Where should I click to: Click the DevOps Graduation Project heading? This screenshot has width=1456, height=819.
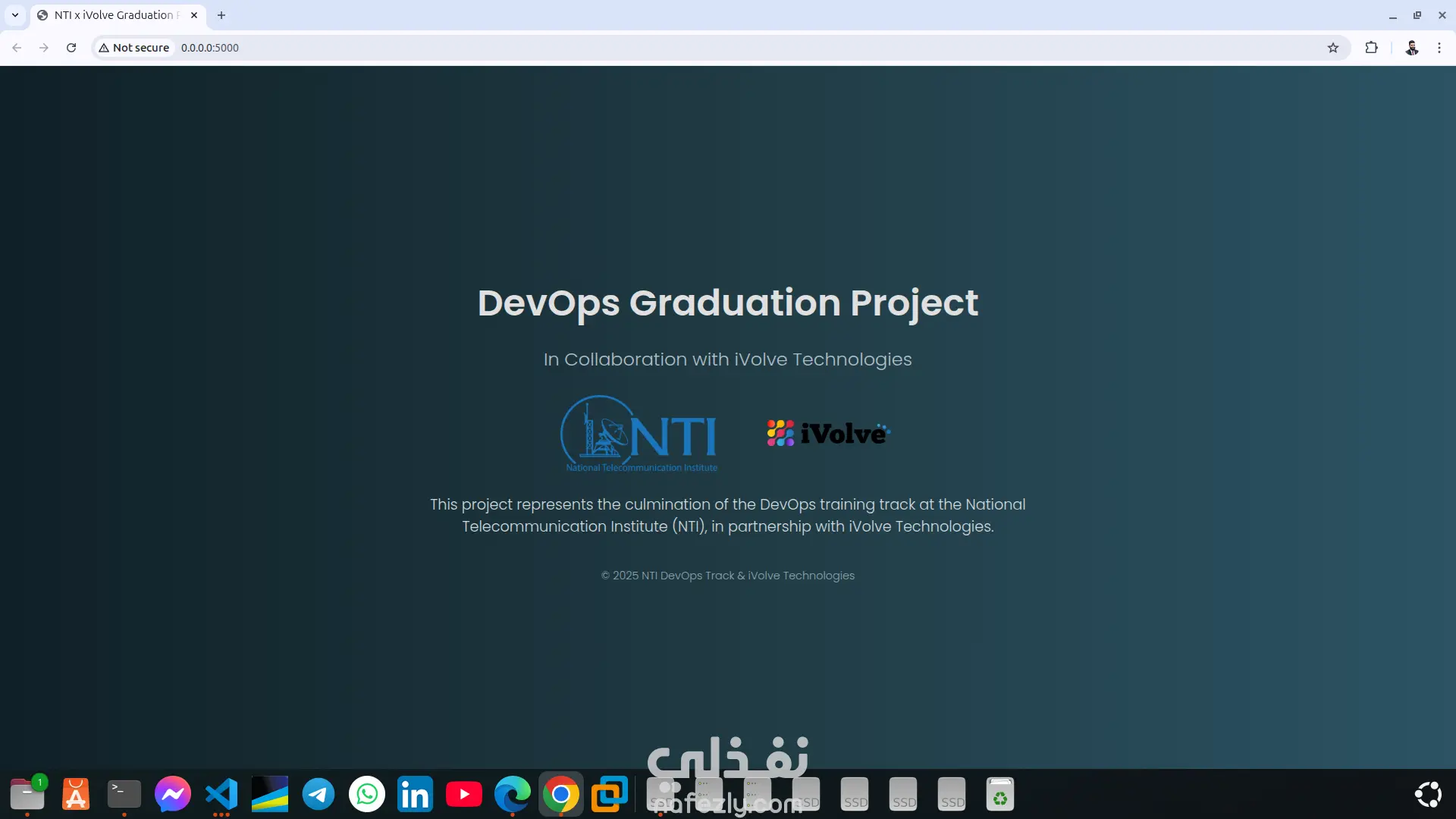728,303
